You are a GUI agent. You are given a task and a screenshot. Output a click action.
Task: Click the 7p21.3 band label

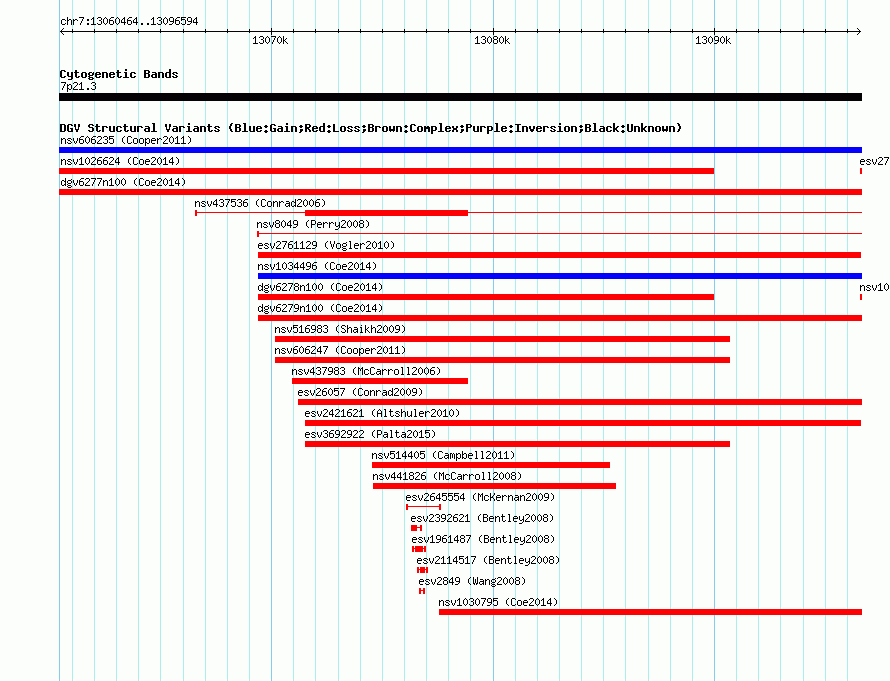pyautogui.click(x=78, y=86)
